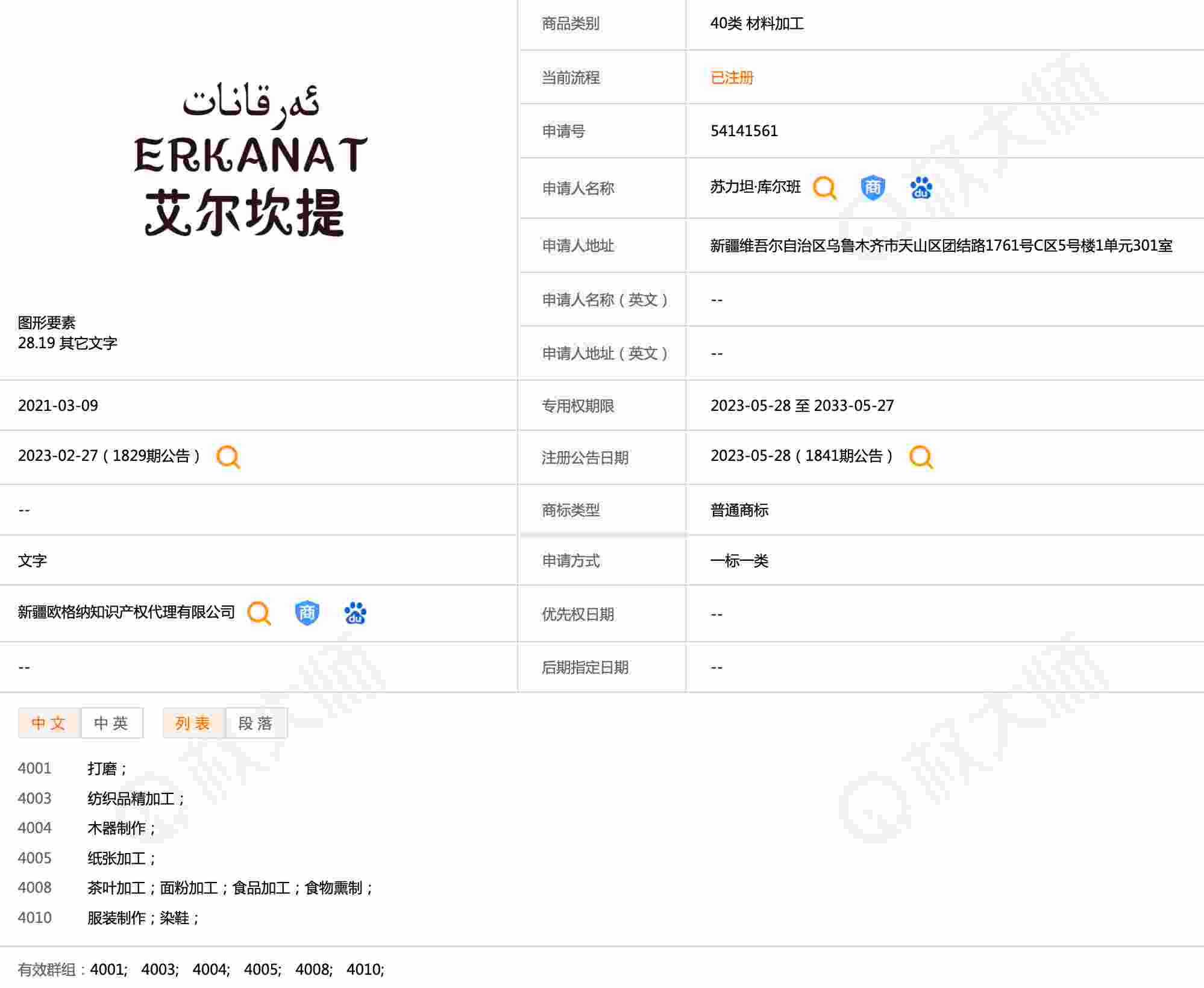Open search icon next to 1841期公告
Screen dimensions: 1204x988
pyautogui.click(x=921, y=457)
